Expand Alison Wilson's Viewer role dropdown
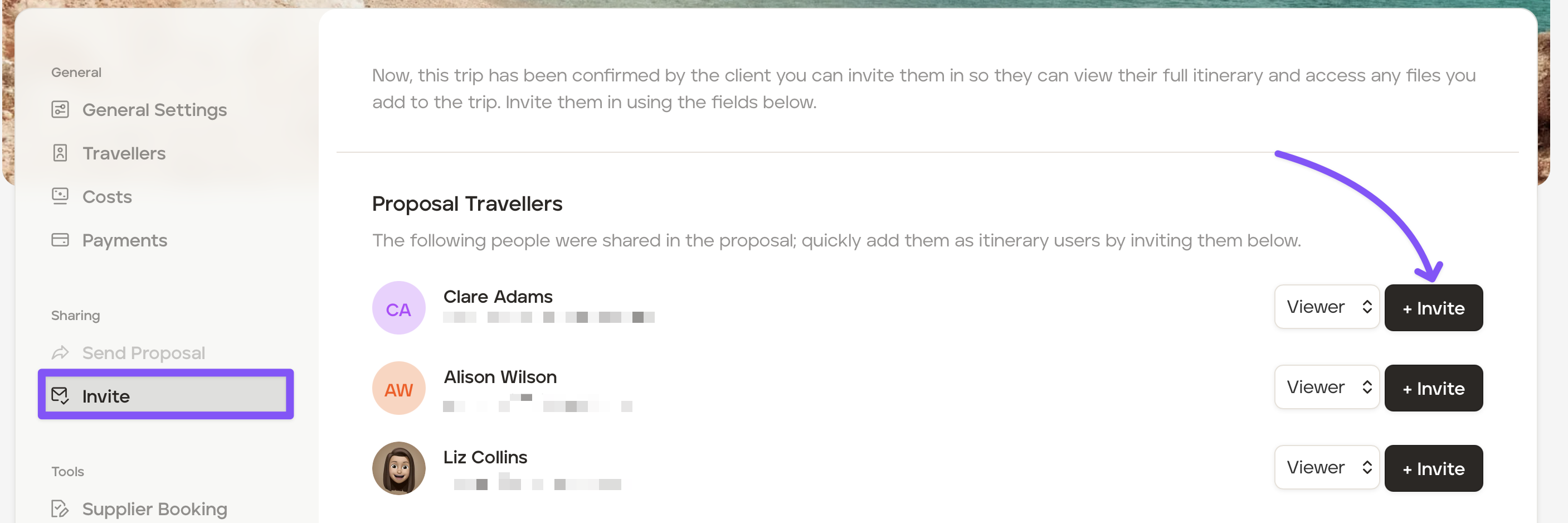This screenshot has height=523, width=1568. [x=1326, y=387]
